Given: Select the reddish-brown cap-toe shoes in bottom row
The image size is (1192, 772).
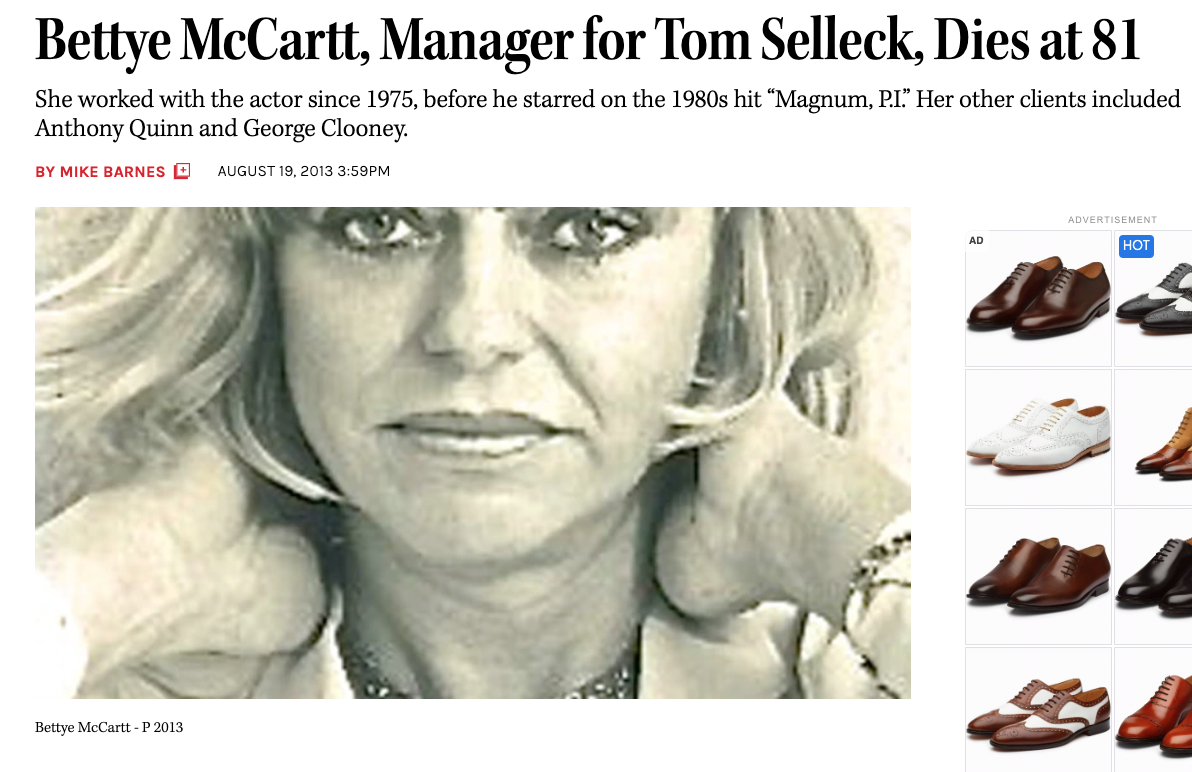Looking at the screenshot, I should coord(1155,712).
